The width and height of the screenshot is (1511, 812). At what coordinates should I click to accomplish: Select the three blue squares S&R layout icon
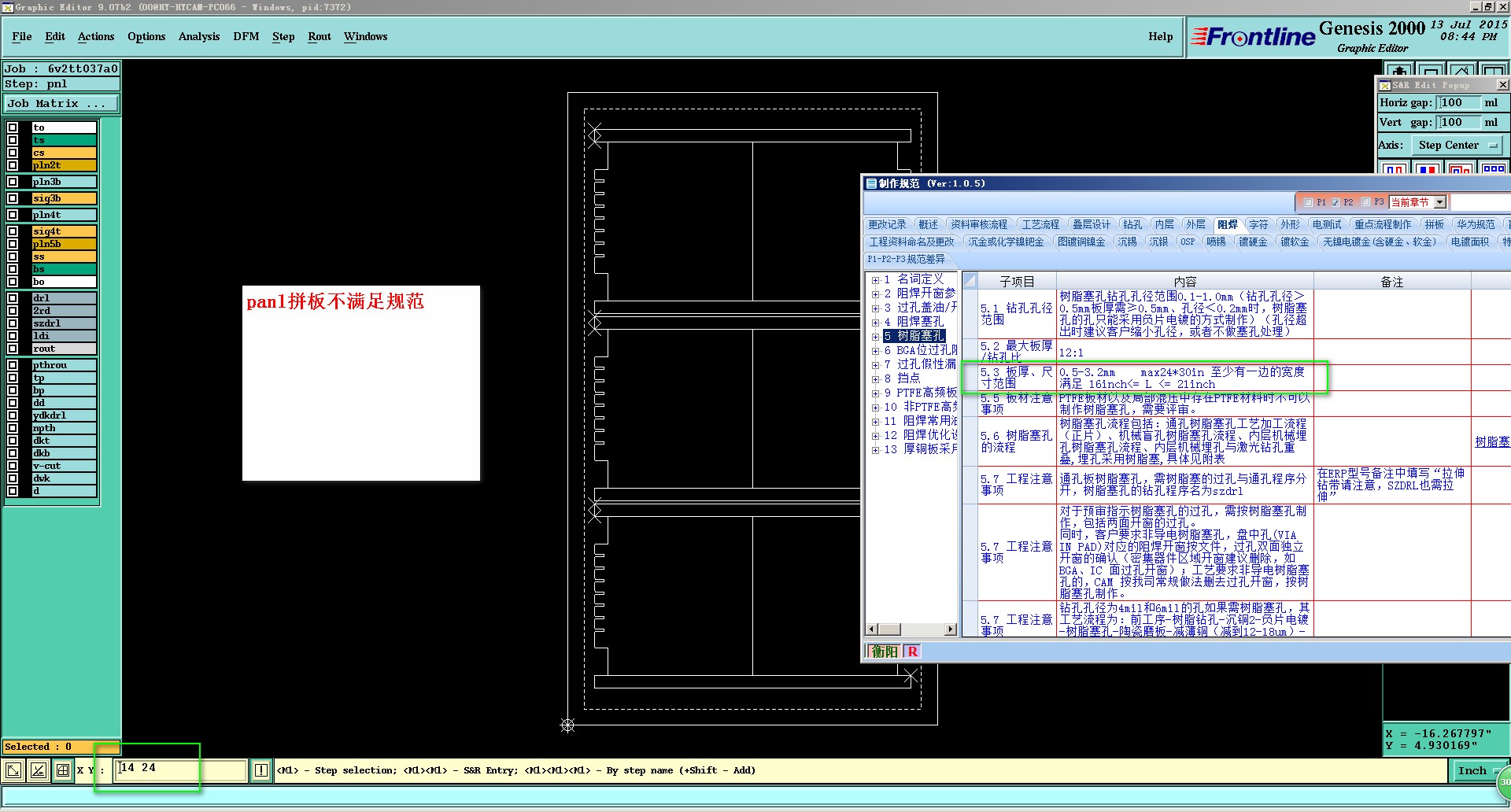tap(1493, 169)
